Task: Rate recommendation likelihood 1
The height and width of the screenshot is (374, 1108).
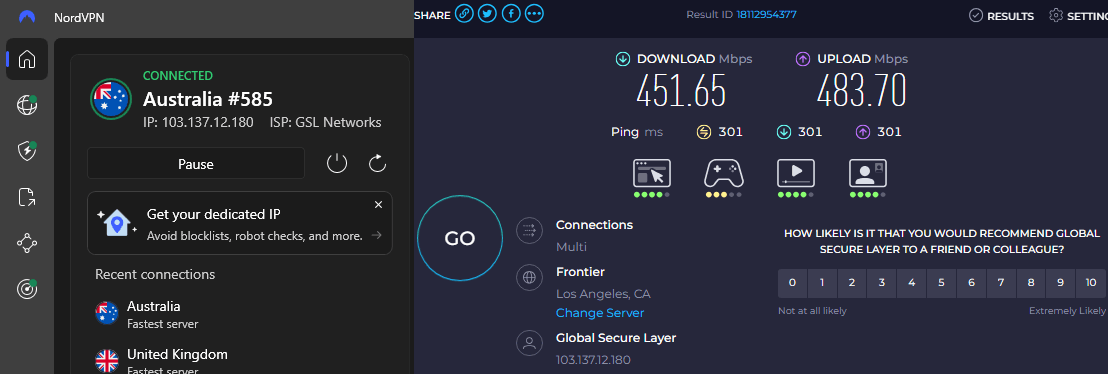Action: (x=823, y=283)
